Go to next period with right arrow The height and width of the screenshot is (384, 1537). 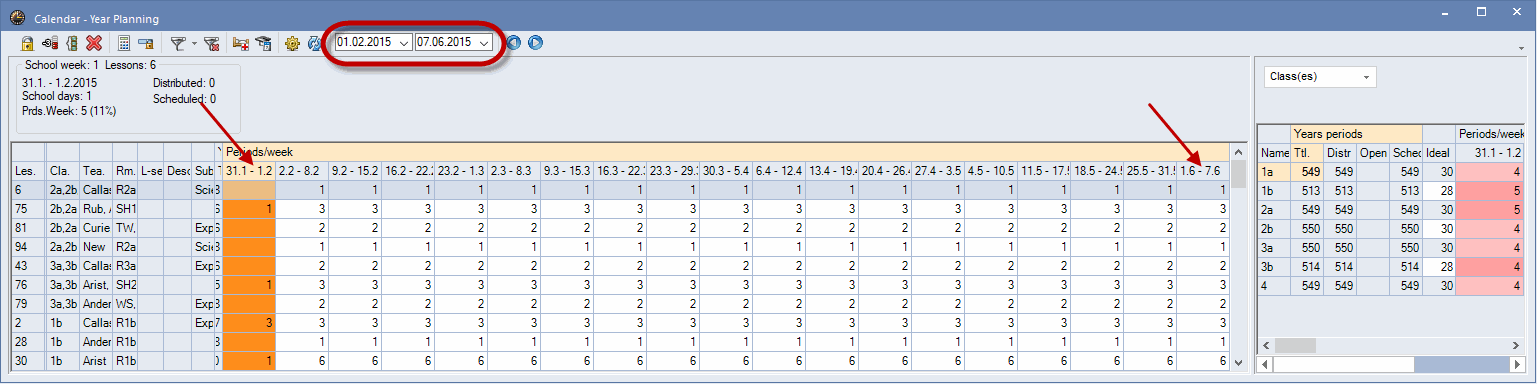point(535,43)
